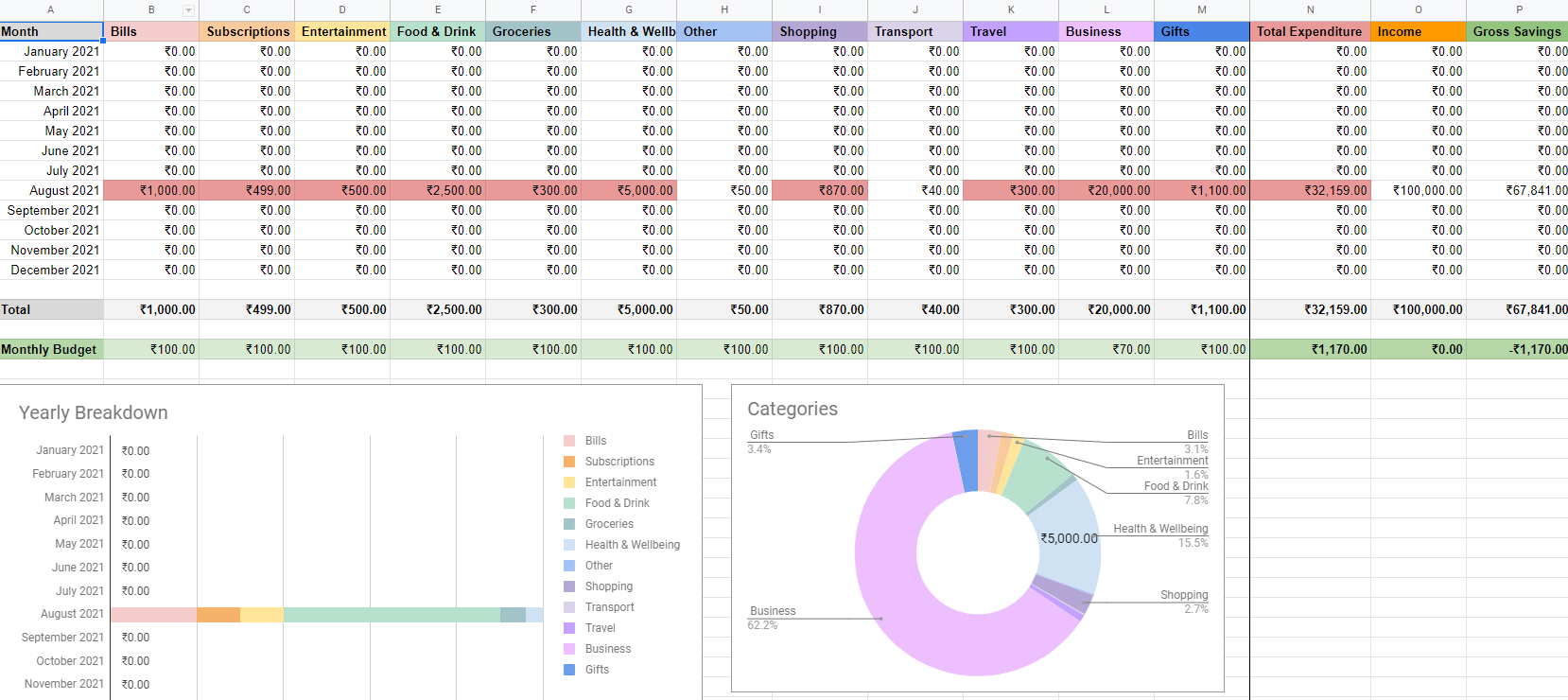The image size is (1568, 700).
Task: Click August's ₹100,000.00 Income cell
Action: tap(1419, 190)
